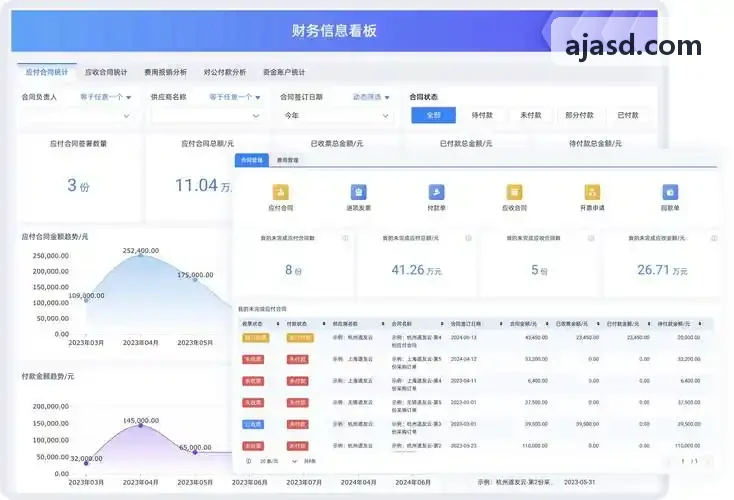Switch to the 费用报销分析 tab
The image size is (734, 500).
click(x=165, y=72)
